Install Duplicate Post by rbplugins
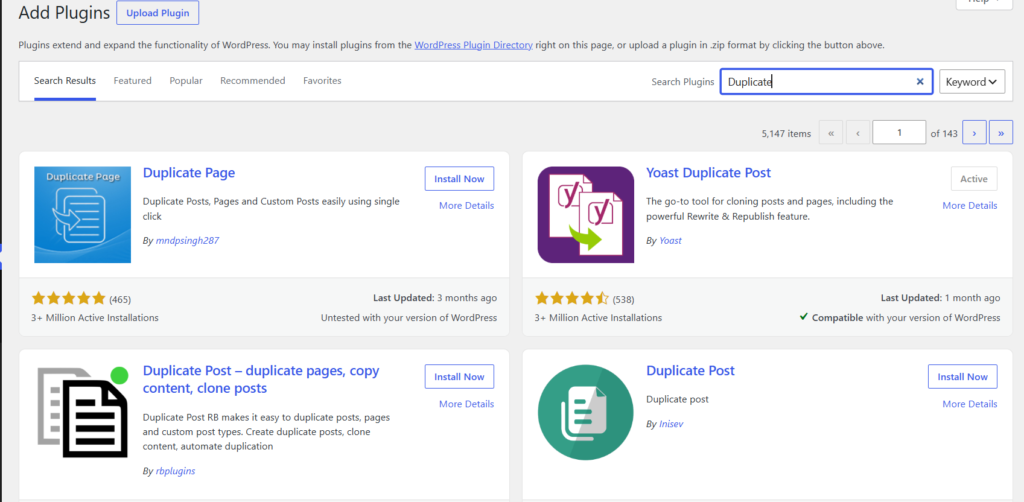 tap(460, 377)
